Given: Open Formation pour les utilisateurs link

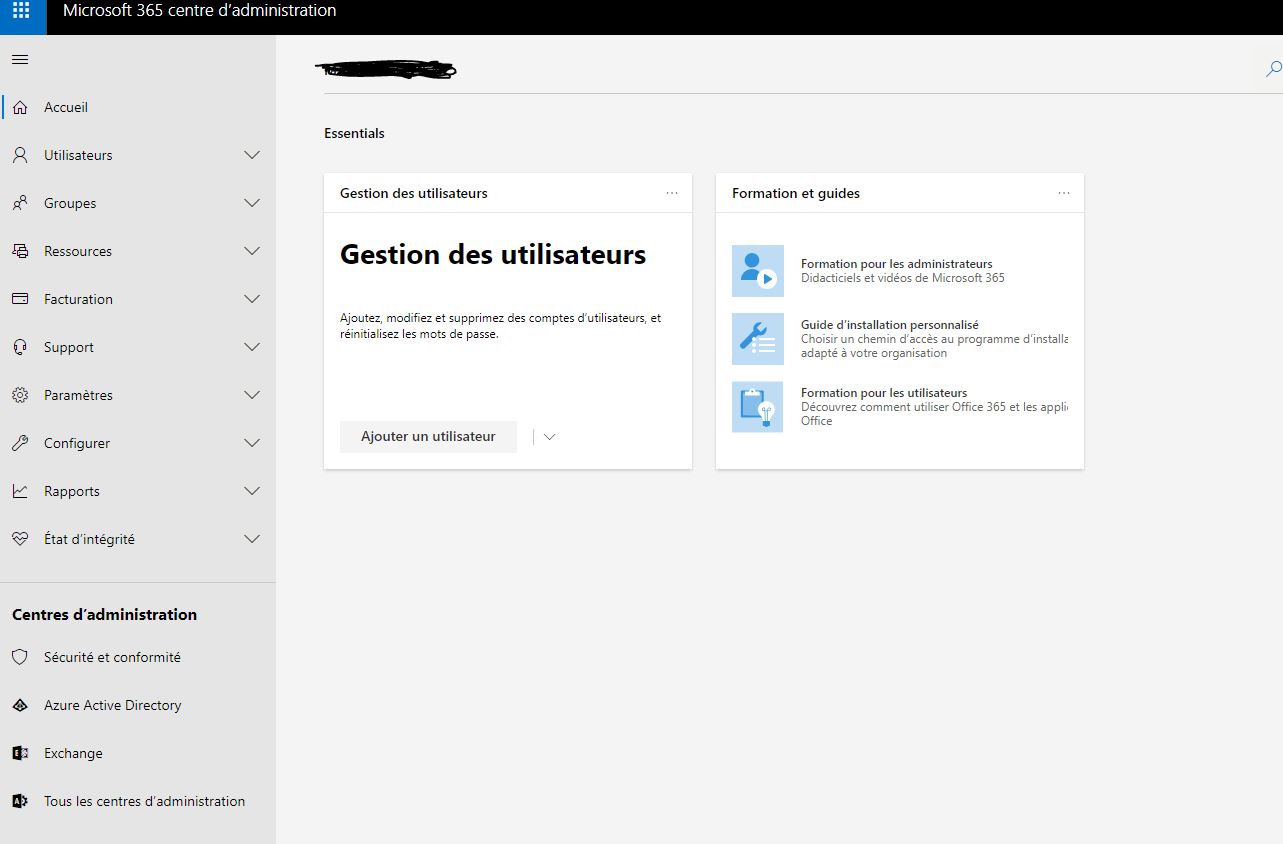Looking at the screenshot, I should [x=884, y=393].
